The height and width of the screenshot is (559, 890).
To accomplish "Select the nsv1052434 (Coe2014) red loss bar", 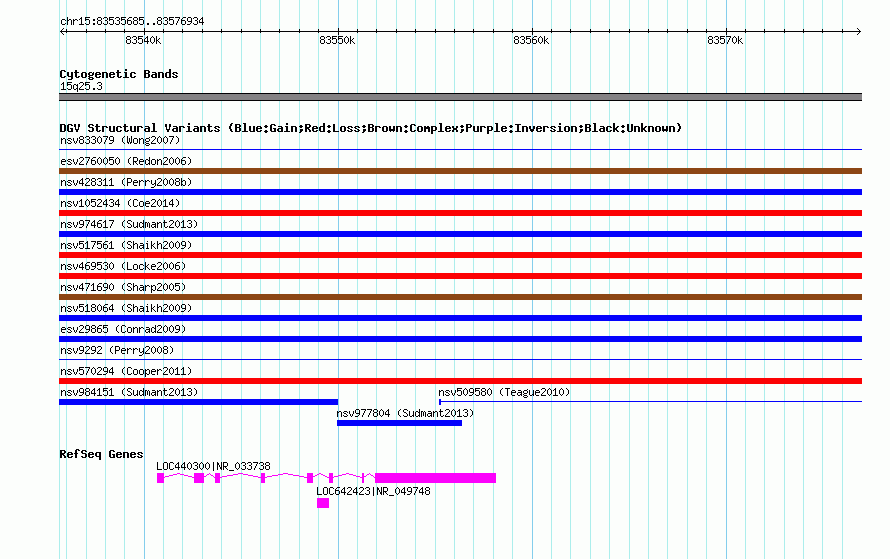I will [460, 213].
